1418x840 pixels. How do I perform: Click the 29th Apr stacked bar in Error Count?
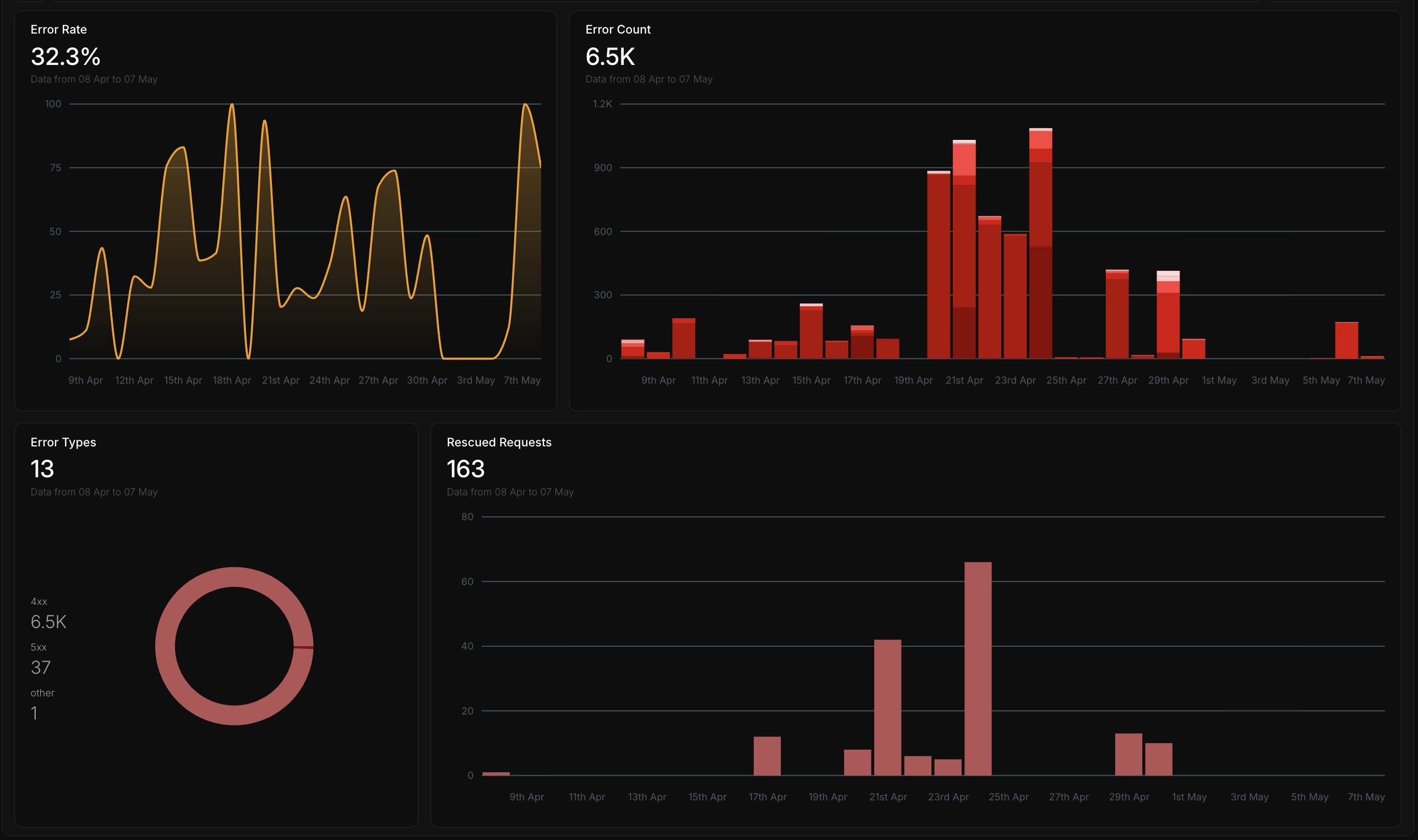(x=1168, y=315)
